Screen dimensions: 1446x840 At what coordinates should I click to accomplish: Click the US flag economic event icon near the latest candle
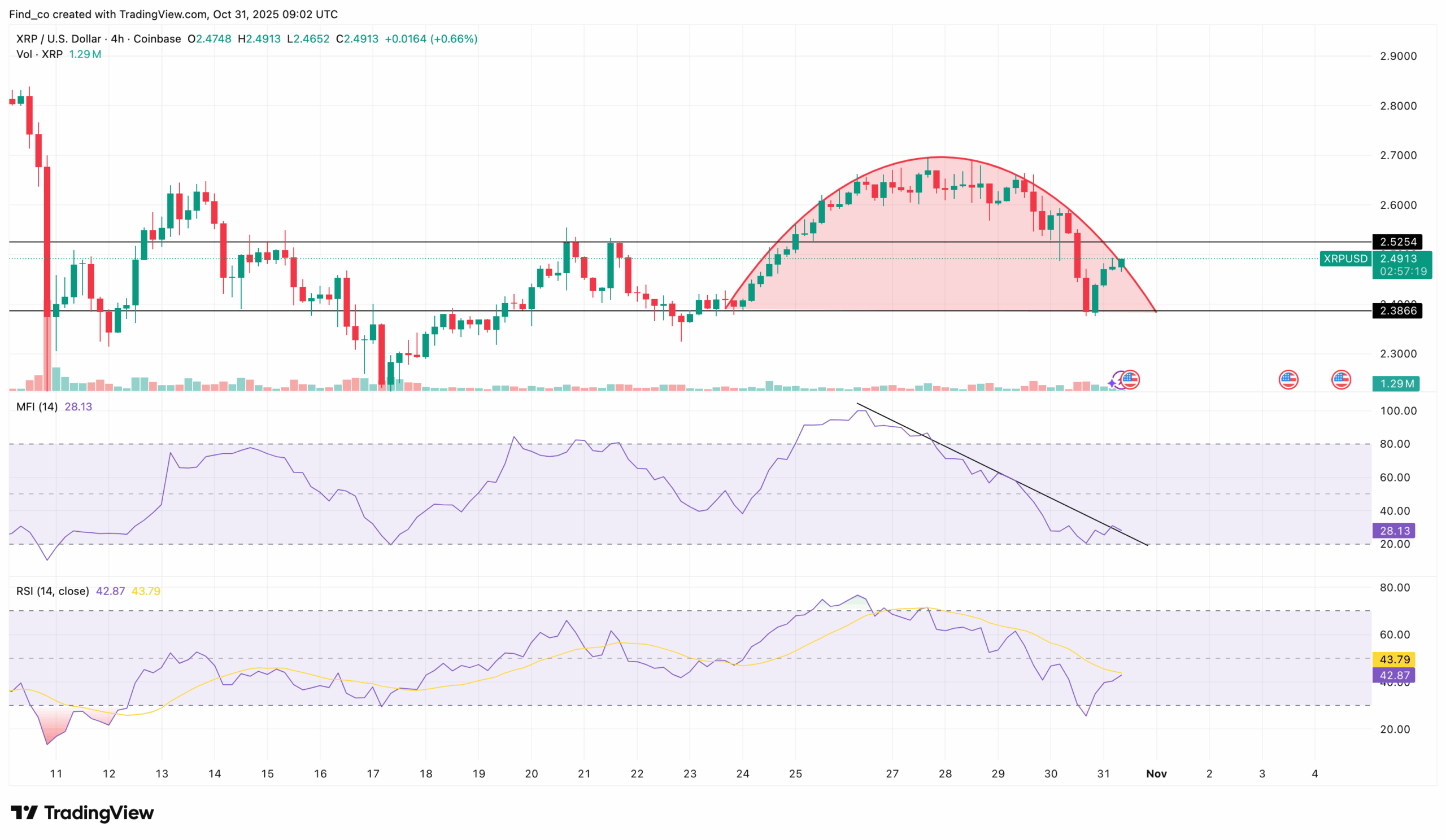pos(1131,380)
